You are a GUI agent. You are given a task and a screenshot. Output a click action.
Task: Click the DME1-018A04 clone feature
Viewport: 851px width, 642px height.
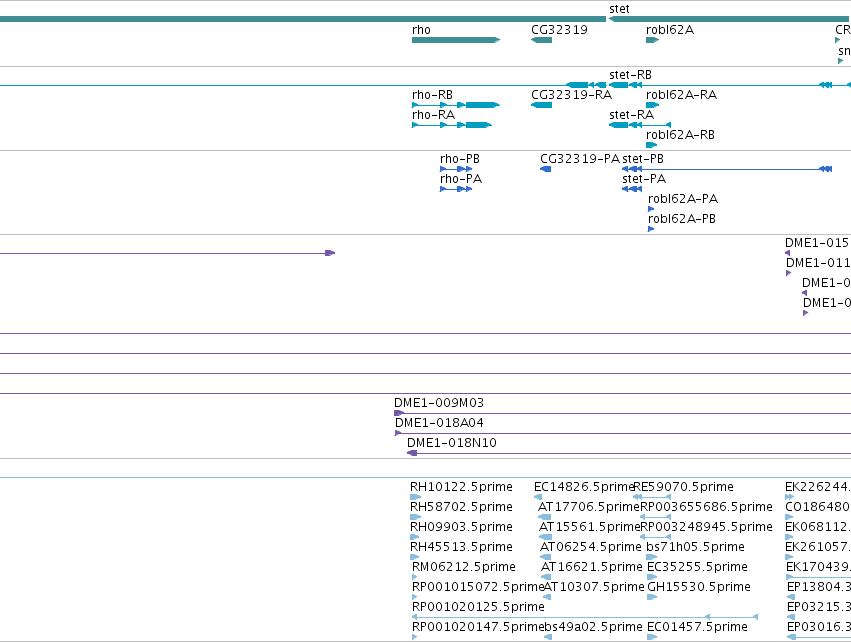coord(623,433)
